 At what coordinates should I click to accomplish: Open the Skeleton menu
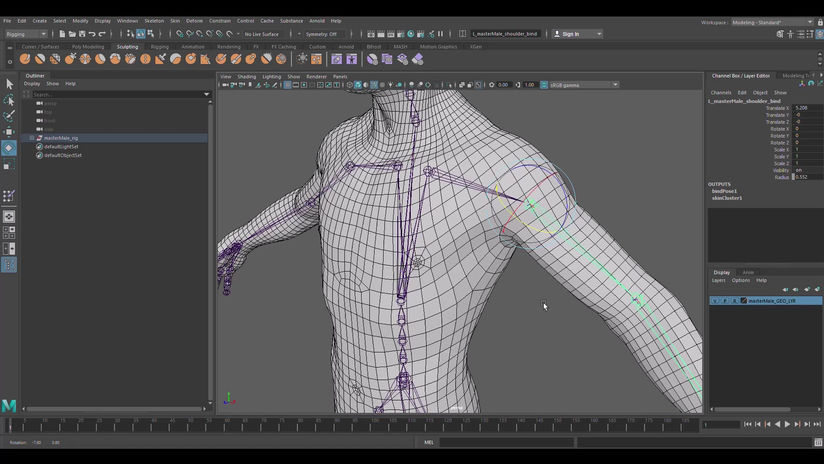click(154, 20)
